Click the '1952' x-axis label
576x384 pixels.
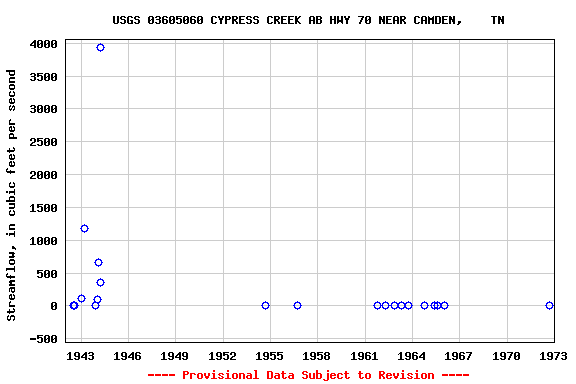pos(222,356)
